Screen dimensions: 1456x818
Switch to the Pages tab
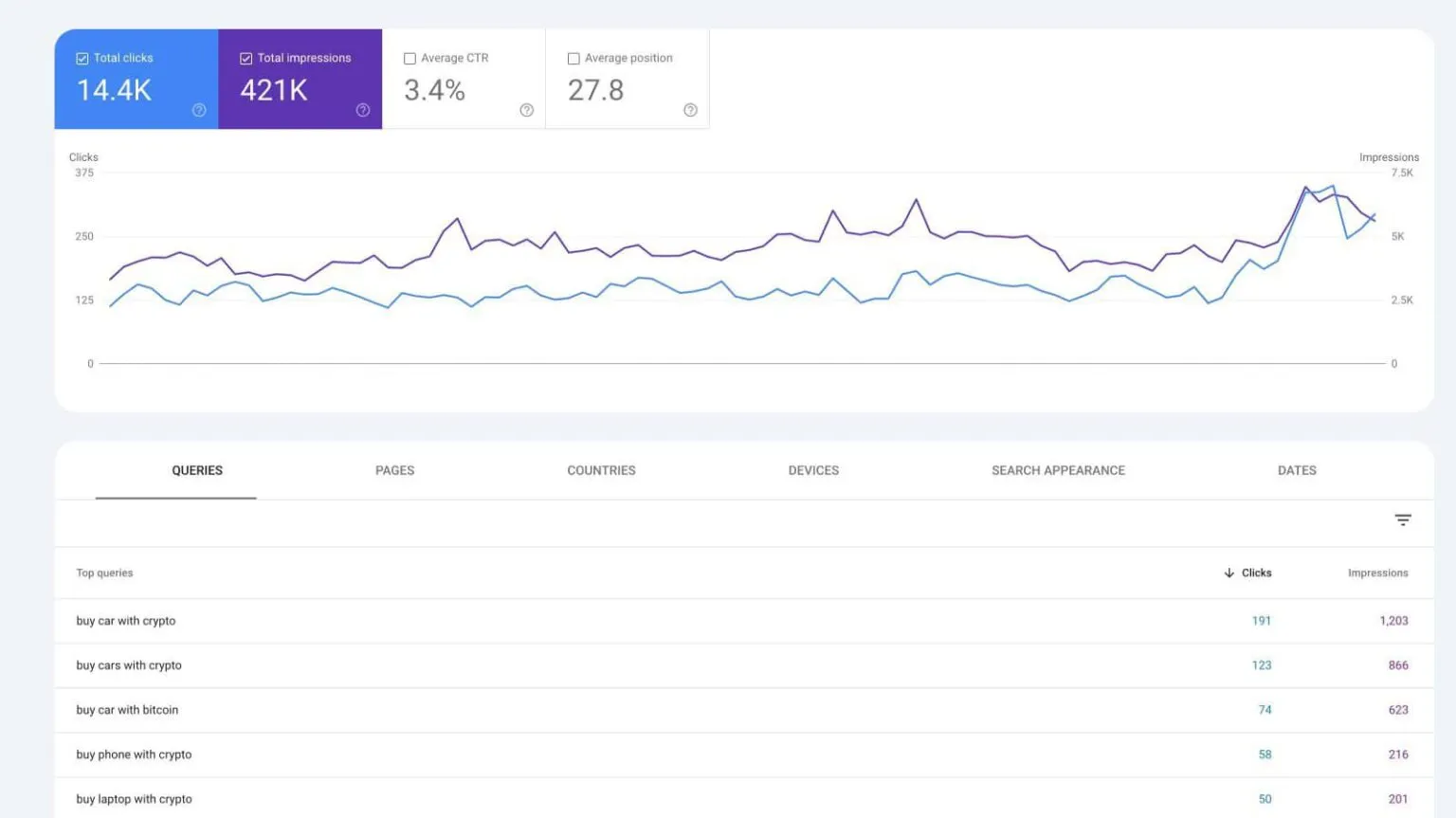click(x=394, y=470)
